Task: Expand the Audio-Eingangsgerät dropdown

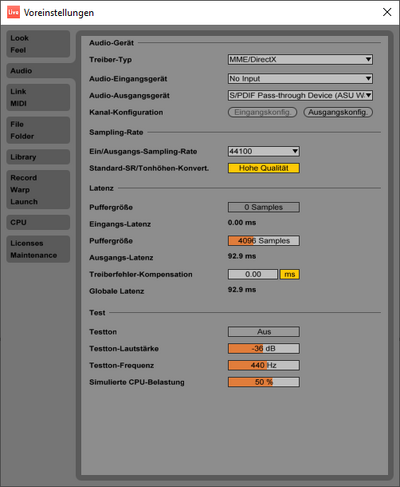Action: tap(300, 79)
